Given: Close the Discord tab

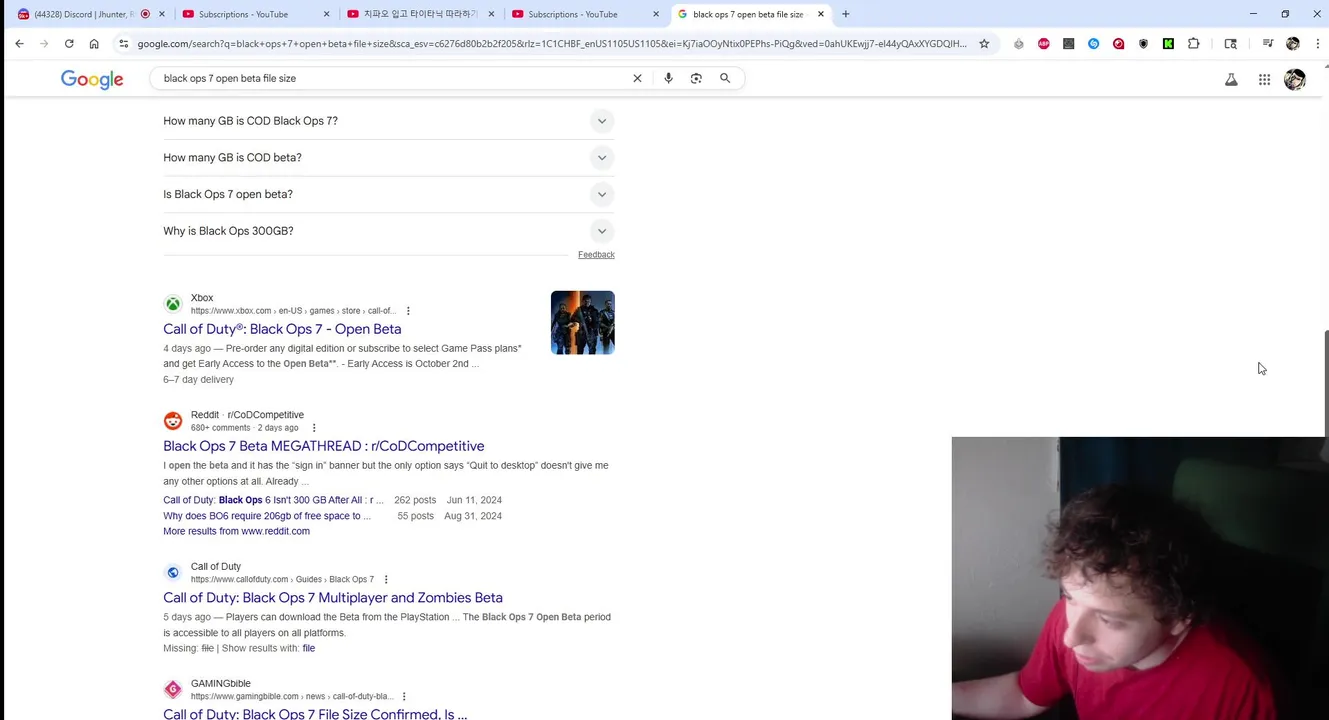Looking at the screenshot, I should coord(162,14).
